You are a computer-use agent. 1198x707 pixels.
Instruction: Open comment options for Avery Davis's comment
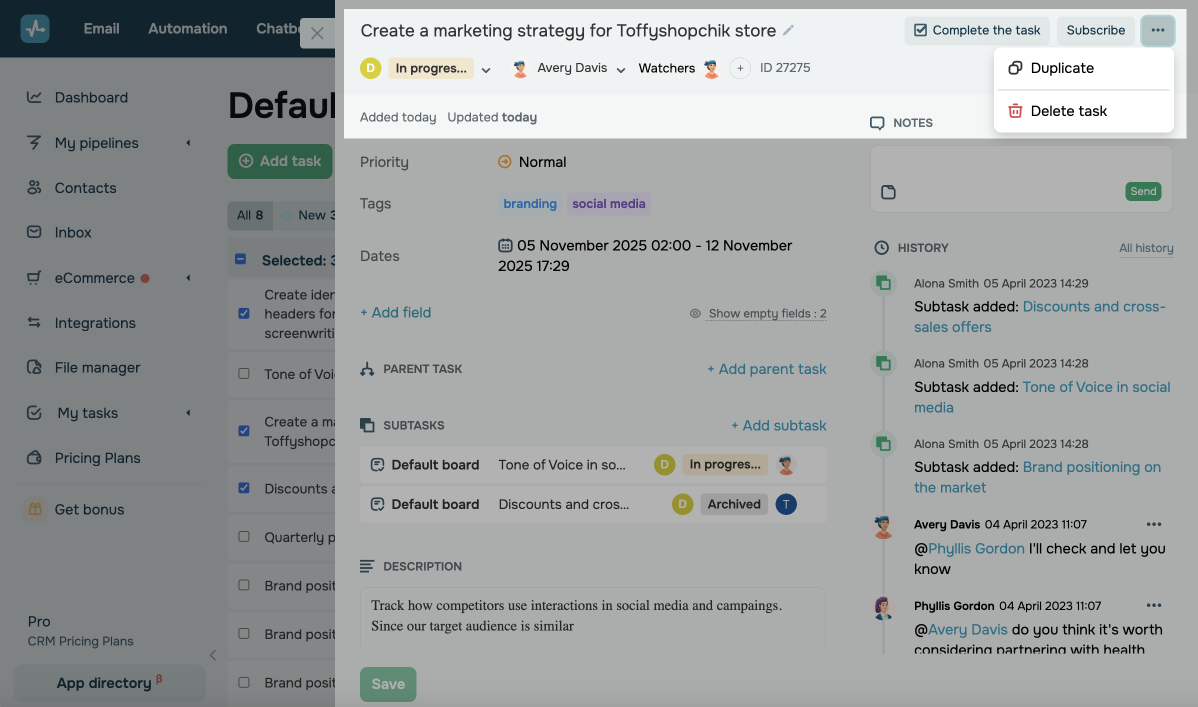1154,524
